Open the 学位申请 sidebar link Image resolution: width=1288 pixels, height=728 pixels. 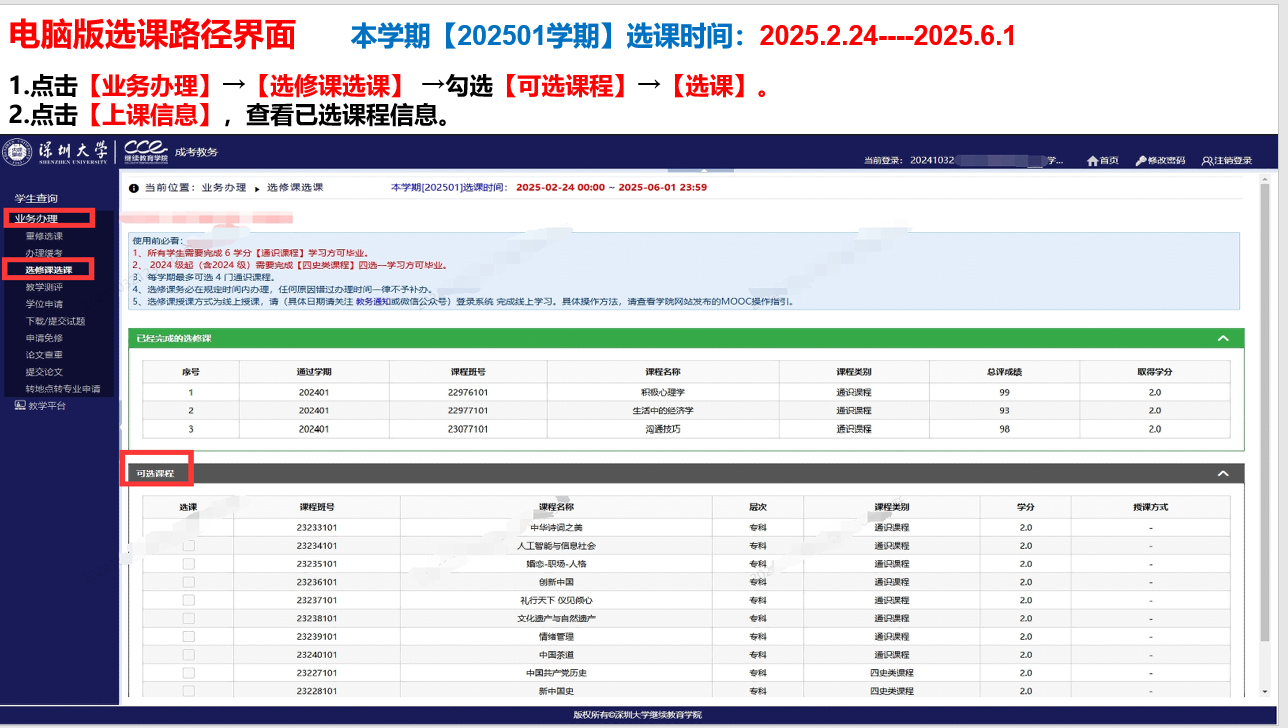[44, 304]
